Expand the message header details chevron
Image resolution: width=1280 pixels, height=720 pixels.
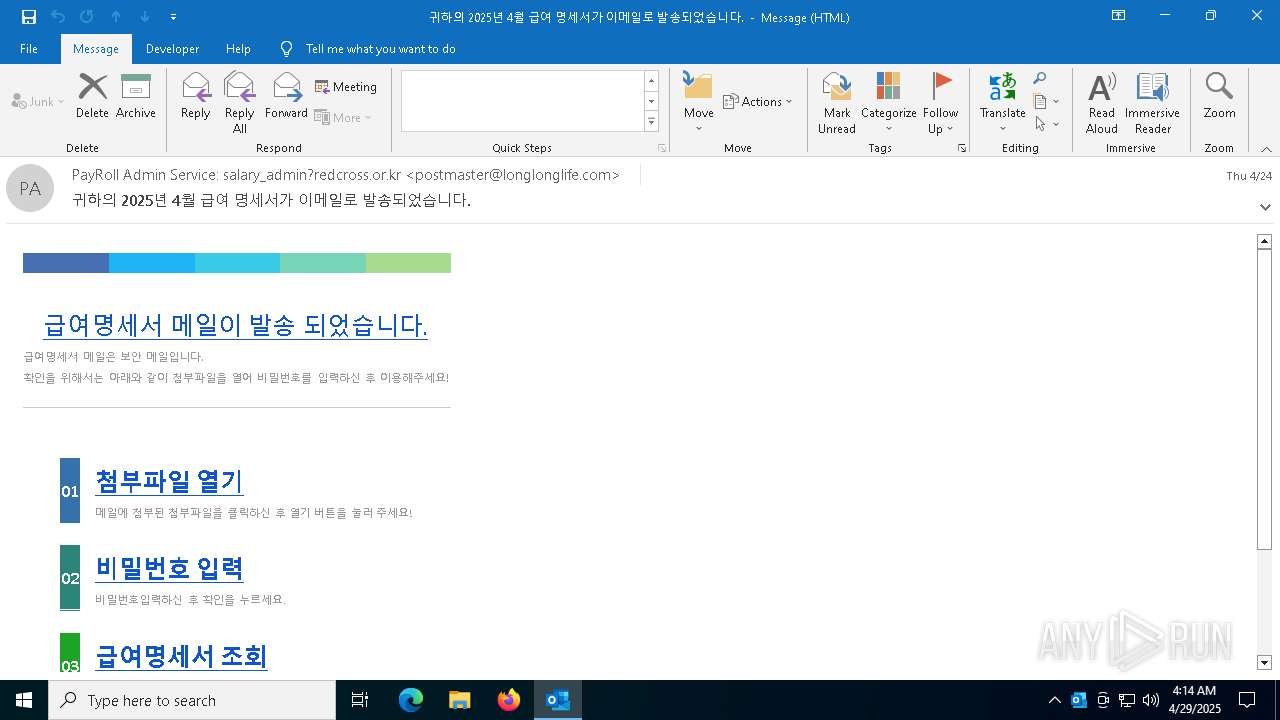click(1265, 207)
